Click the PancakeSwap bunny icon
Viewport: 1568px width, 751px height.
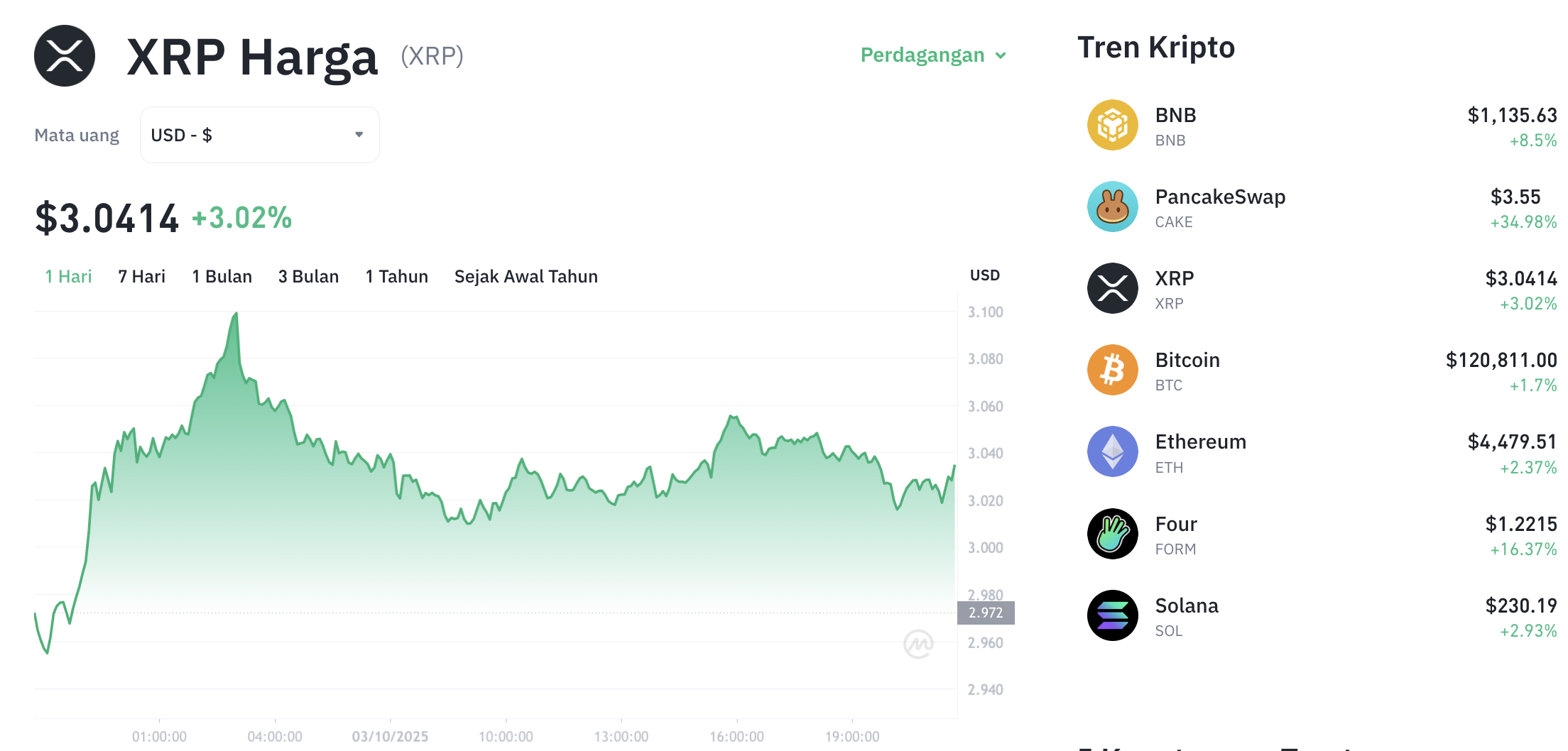click(1112, 207)
